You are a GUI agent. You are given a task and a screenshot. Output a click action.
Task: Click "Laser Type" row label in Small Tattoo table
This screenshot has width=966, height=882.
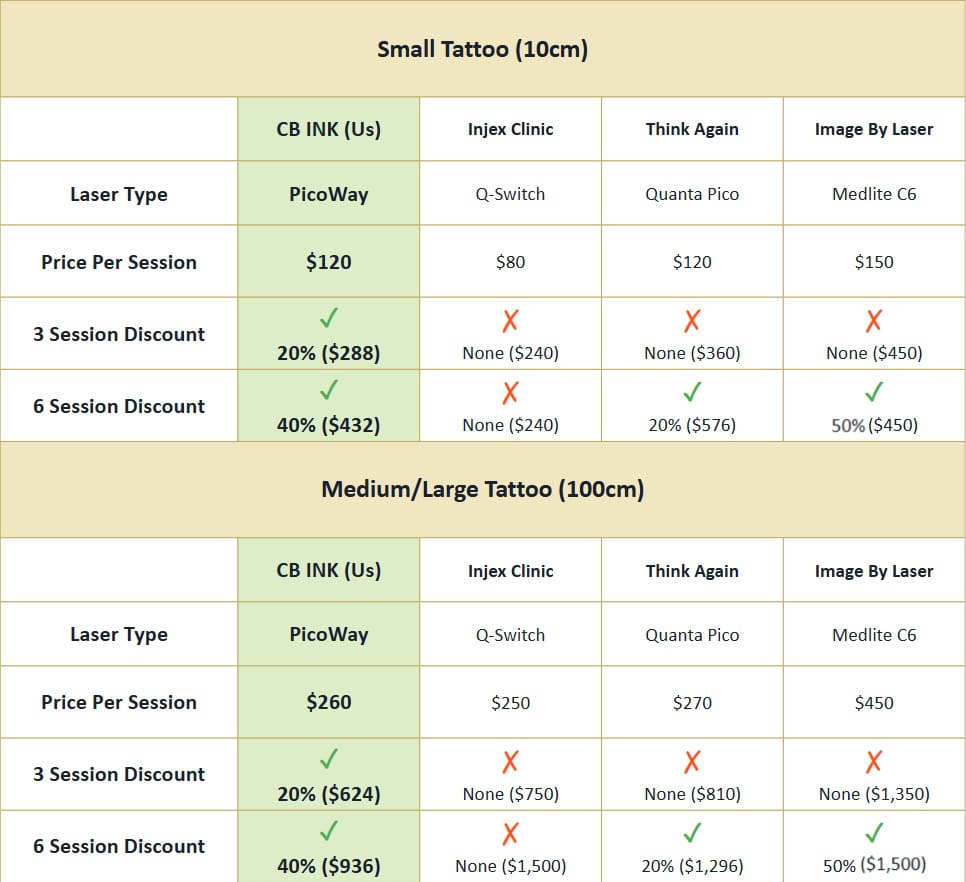pos(119,195)
